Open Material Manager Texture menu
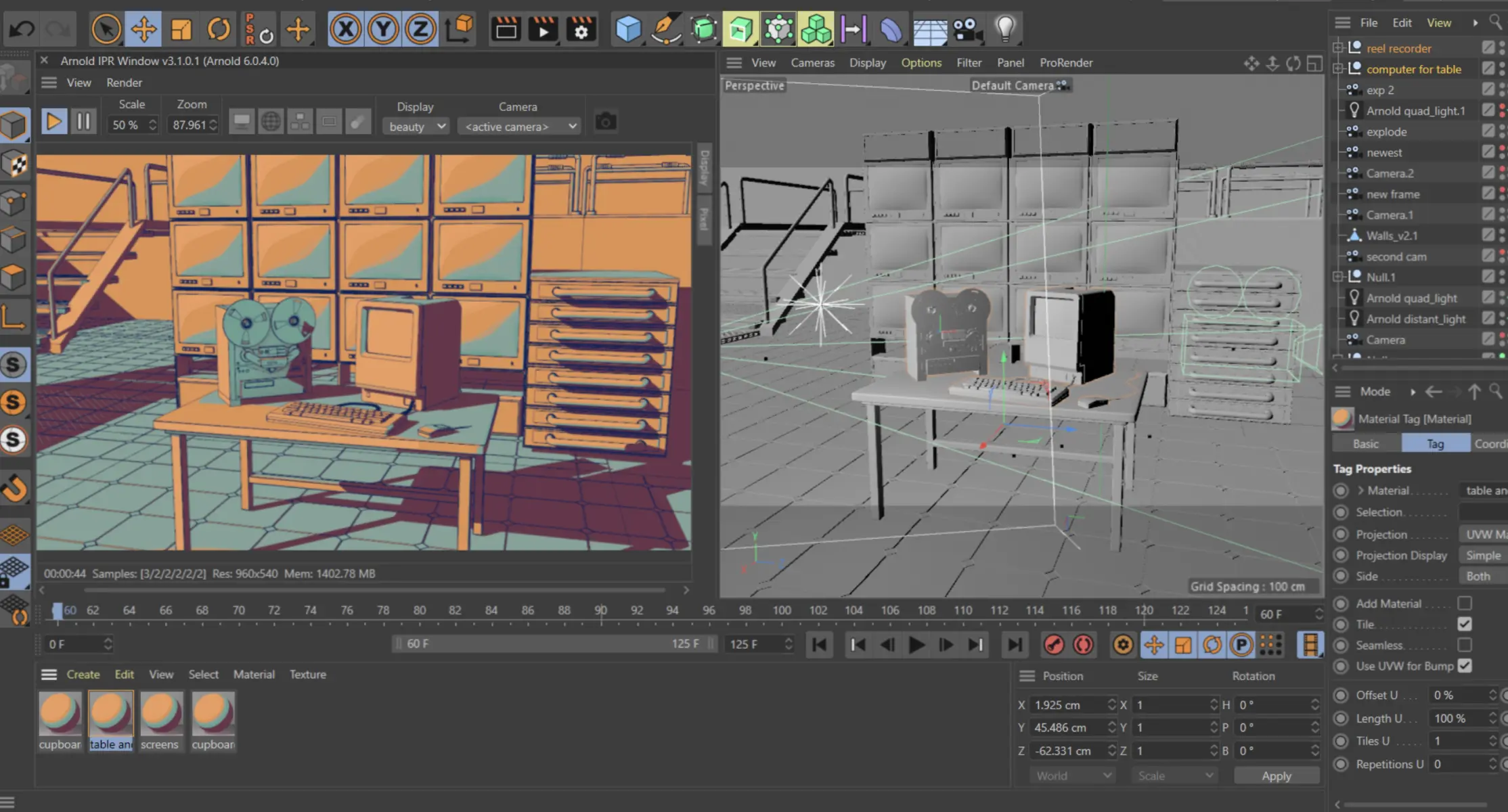The image size is (1508, 812). pos(307,675)
